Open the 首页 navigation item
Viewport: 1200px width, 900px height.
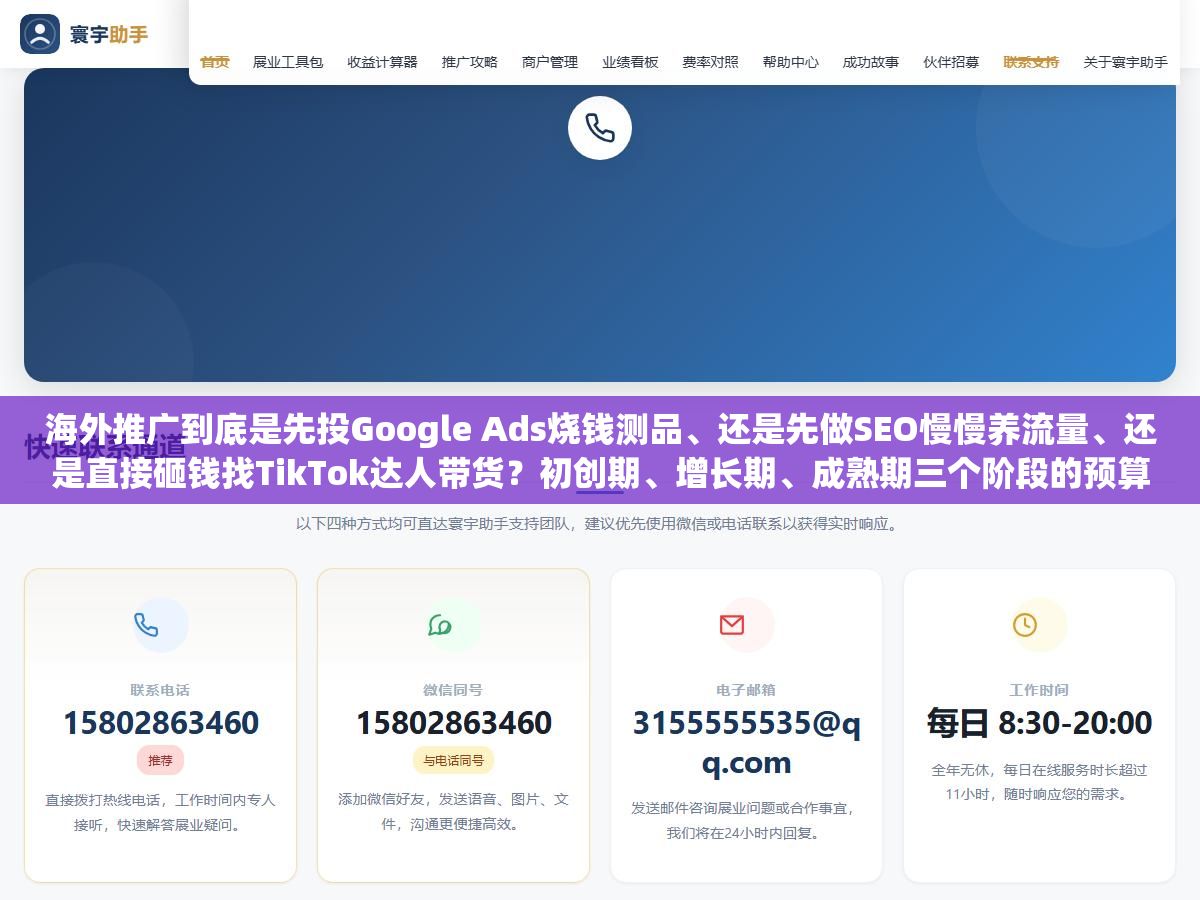(215, 62)
